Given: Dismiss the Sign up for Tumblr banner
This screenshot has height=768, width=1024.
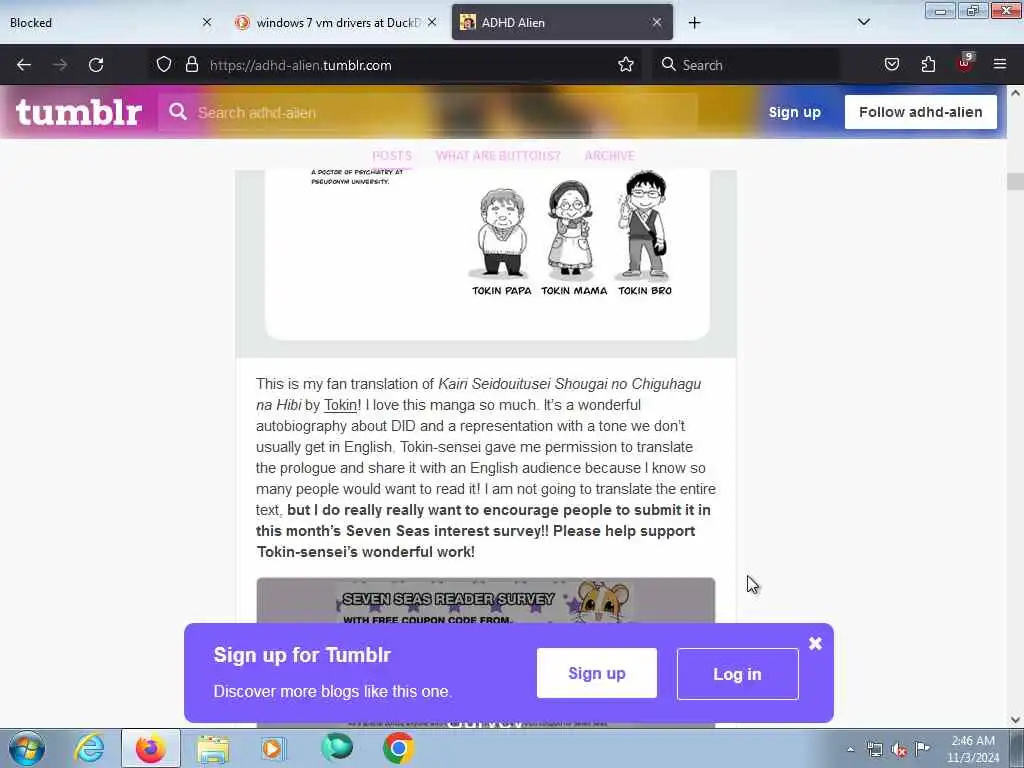Looking at the screenshot, I should 815,643.
